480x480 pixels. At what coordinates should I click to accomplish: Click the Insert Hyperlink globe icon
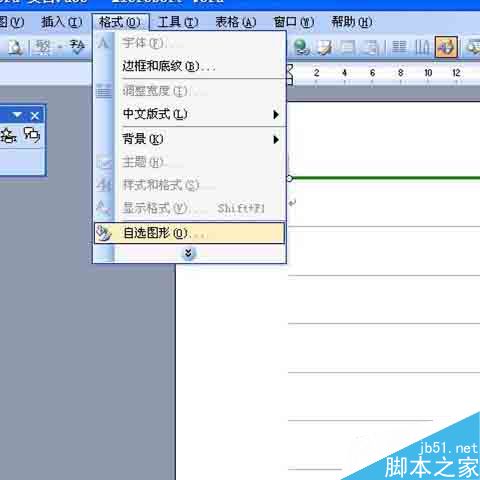click(x=302, y=47)
